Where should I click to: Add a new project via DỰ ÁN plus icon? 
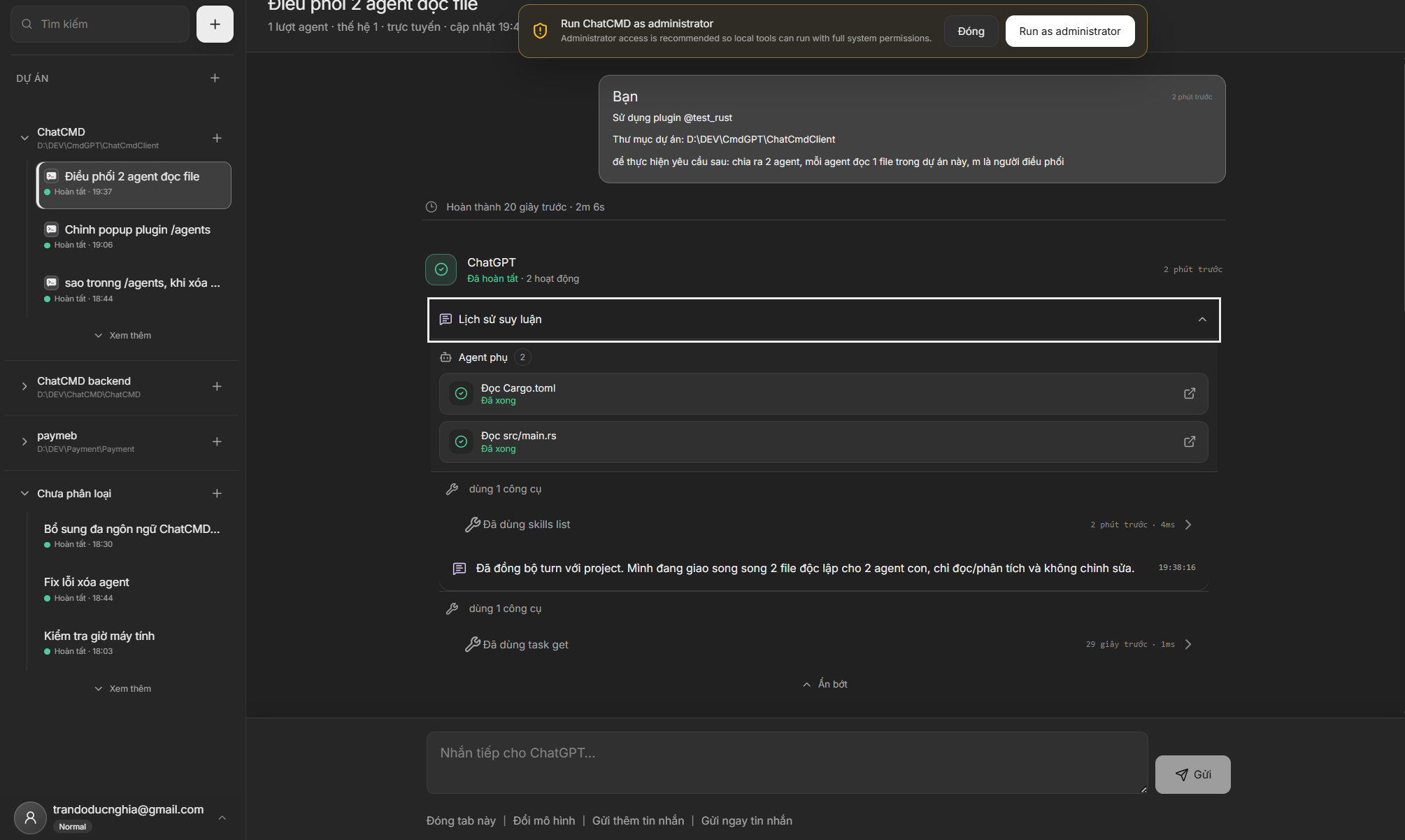click(x=215, y=78)
